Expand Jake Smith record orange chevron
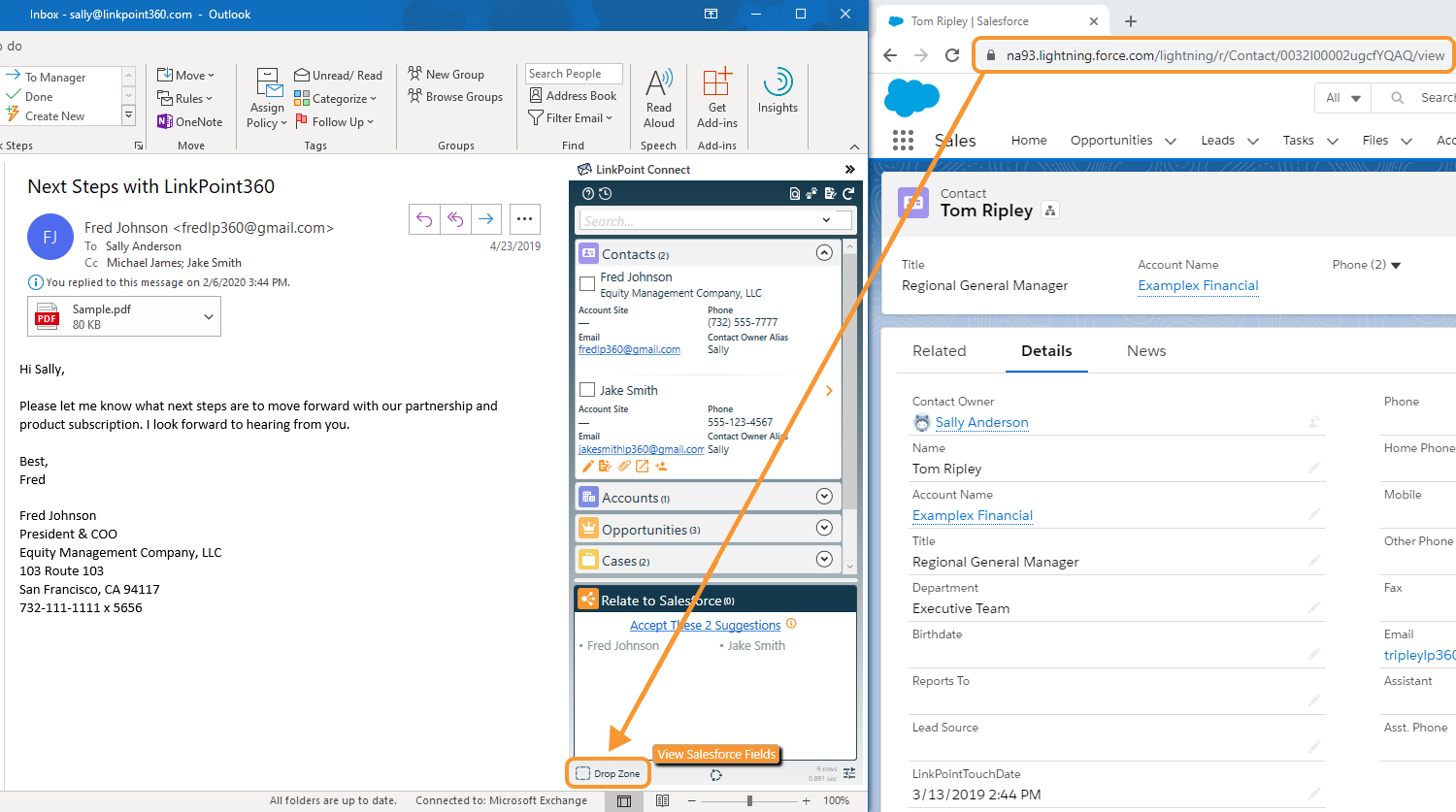The width and height of the screenshot is (1456, 812). [x=829, y=391]
